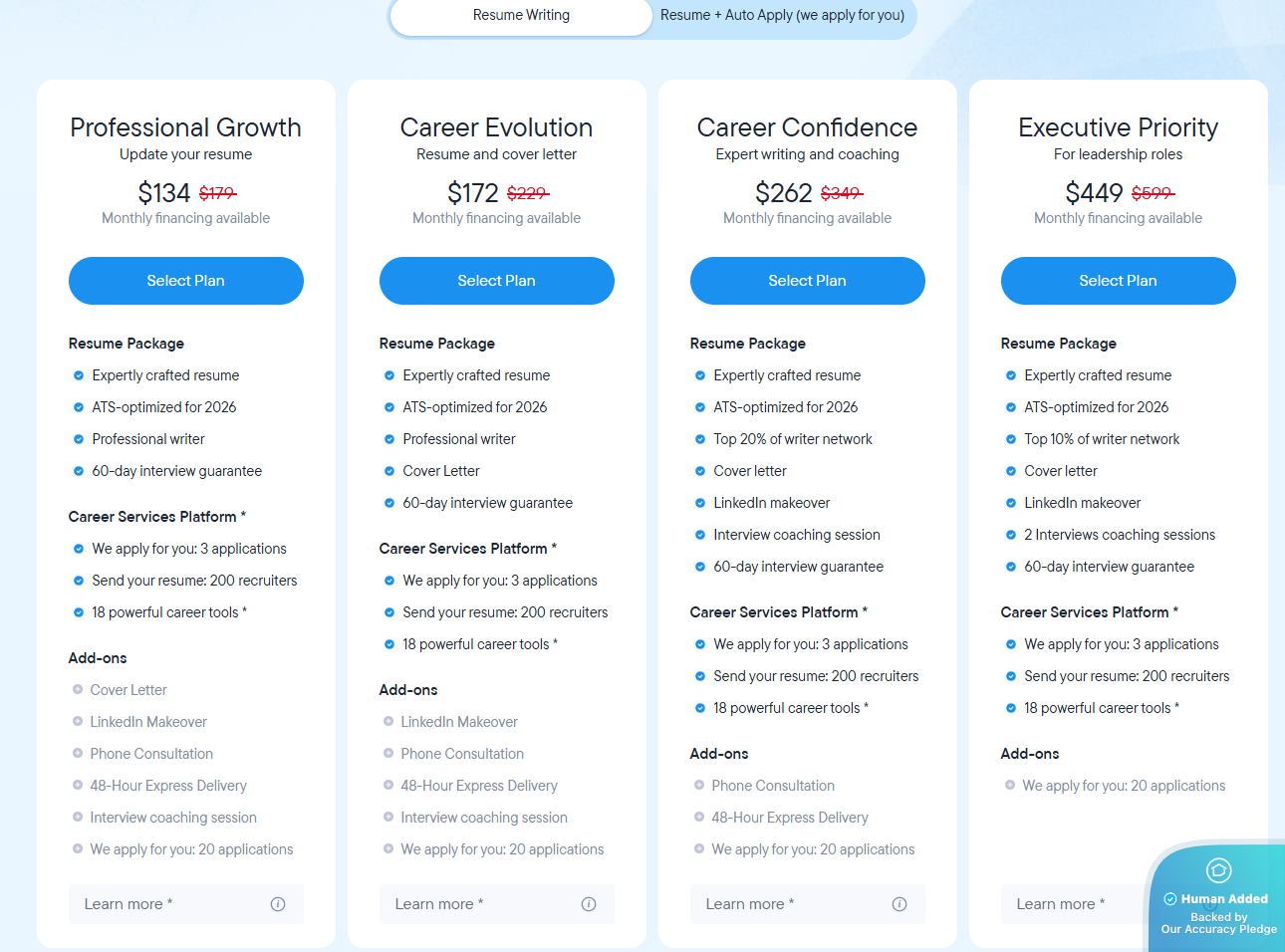Select Plan for Executive Priority
This screenshot has width=1285, height=952.
1118,281
